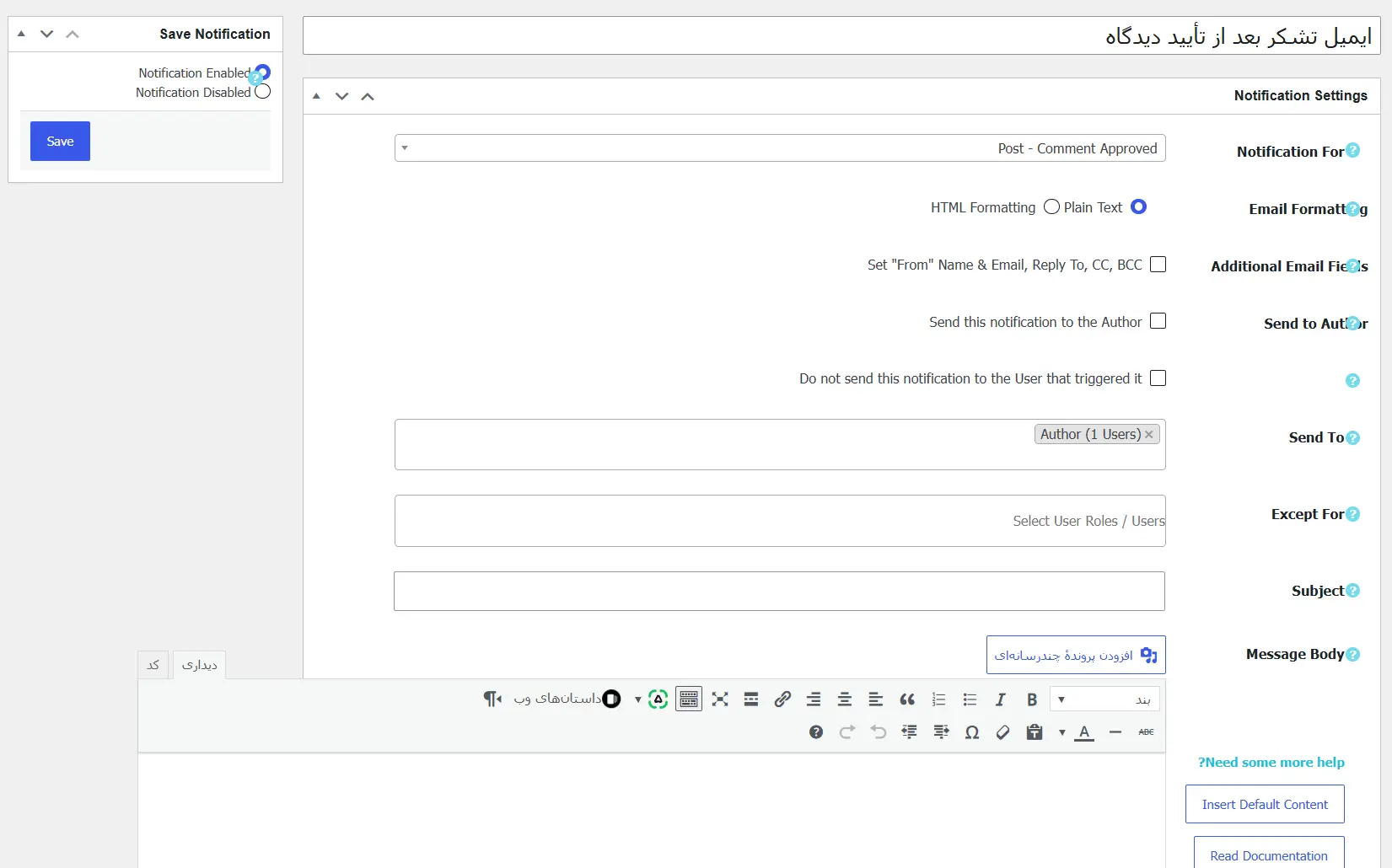The width and height of the screenshot is (1392, 868).
Task: Click the insert/edit link icon
Action: 782,699
